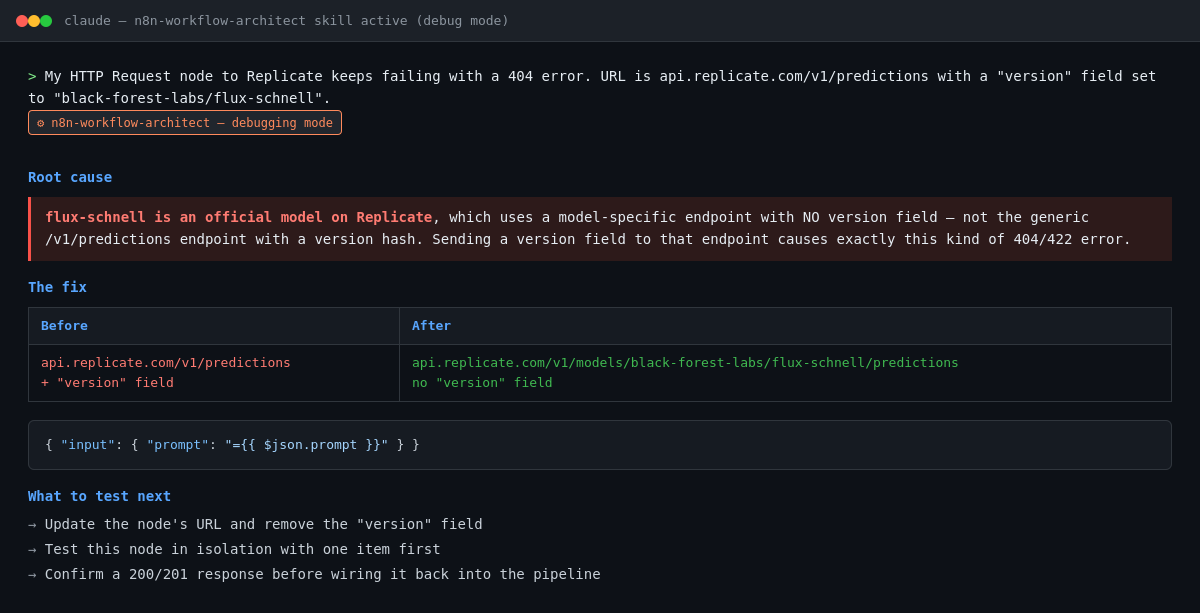Click the green maximize window dot
This screenshot has width=1200, height=613.
(46, 21)
